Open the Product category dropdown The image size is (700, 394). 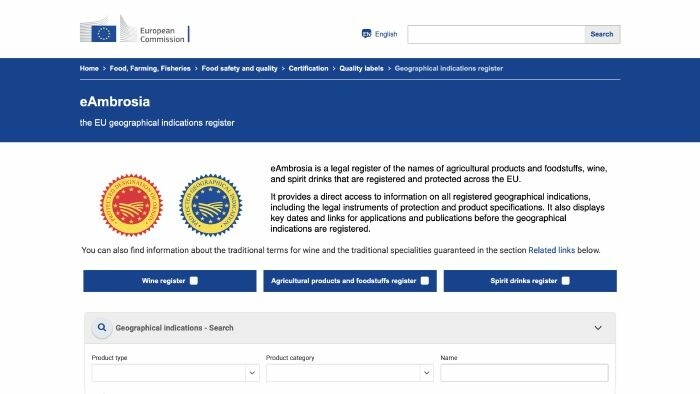point(350,373)
